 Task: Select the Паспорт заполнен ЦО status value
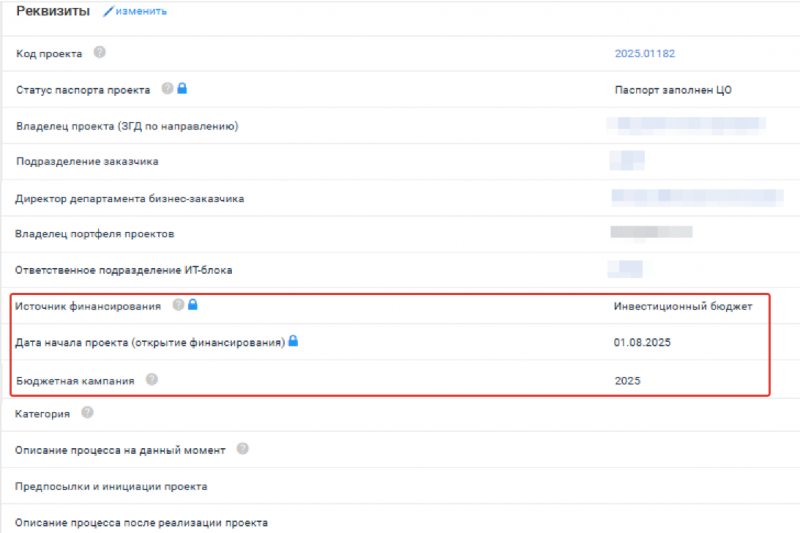tap(673, 90)
